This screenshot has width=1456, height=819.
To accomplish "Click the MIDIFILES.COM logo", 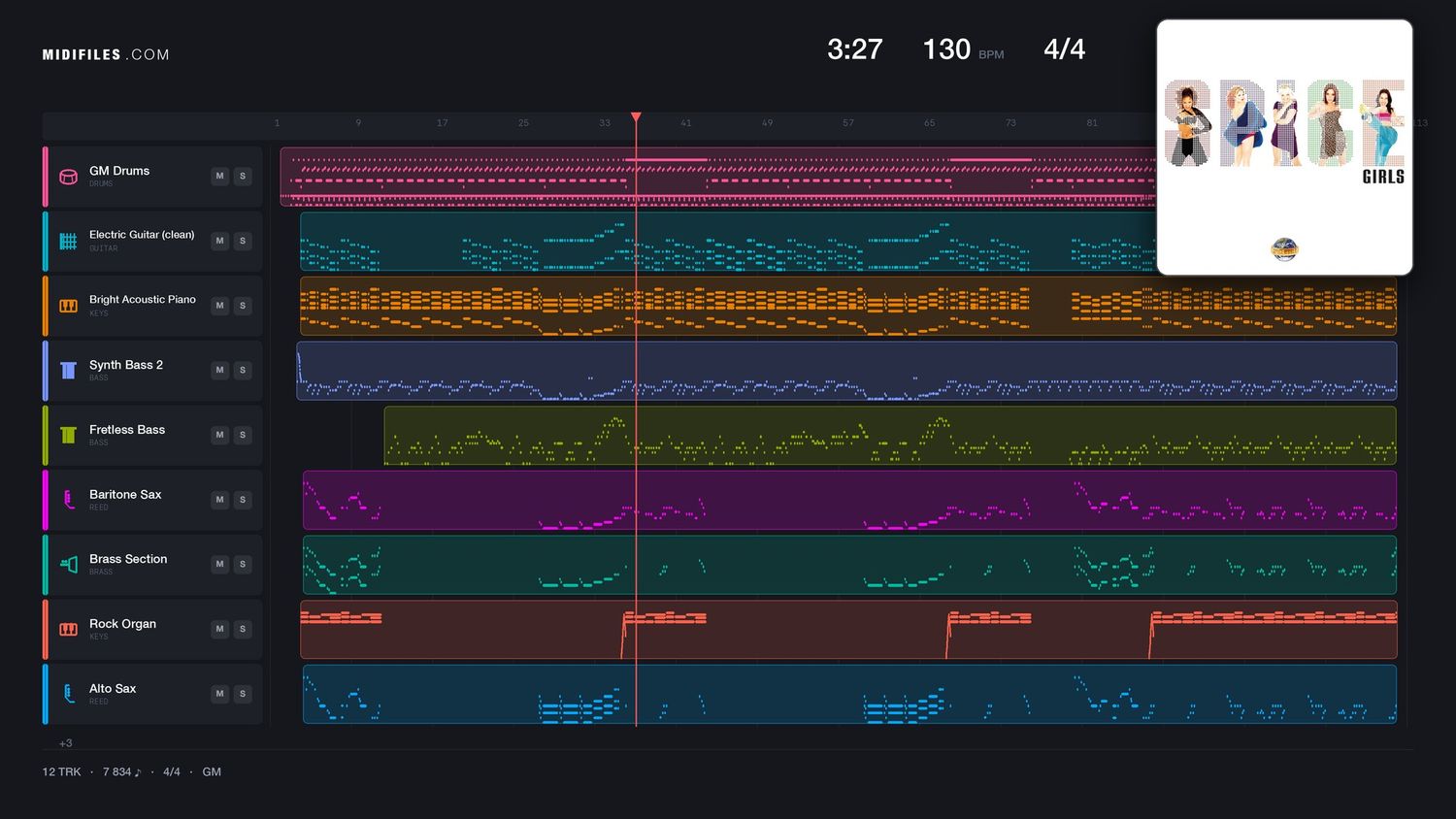I will [x=106, y=55].
